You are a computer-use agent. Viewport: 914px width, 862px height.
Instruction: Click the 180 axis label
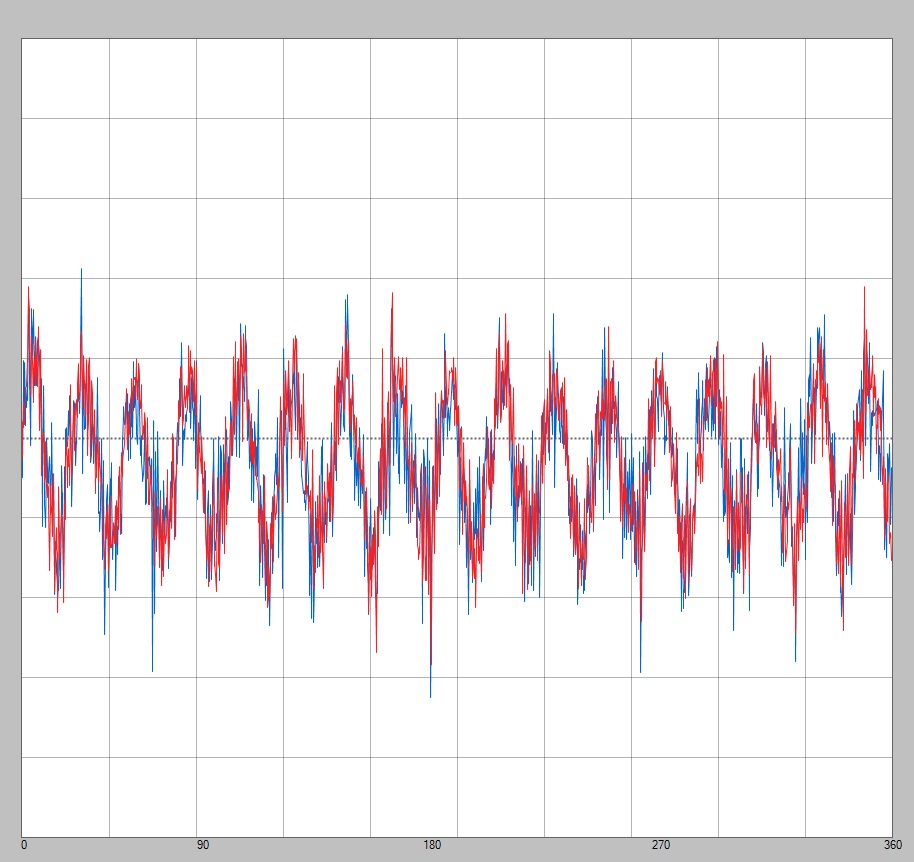point(432,845)
